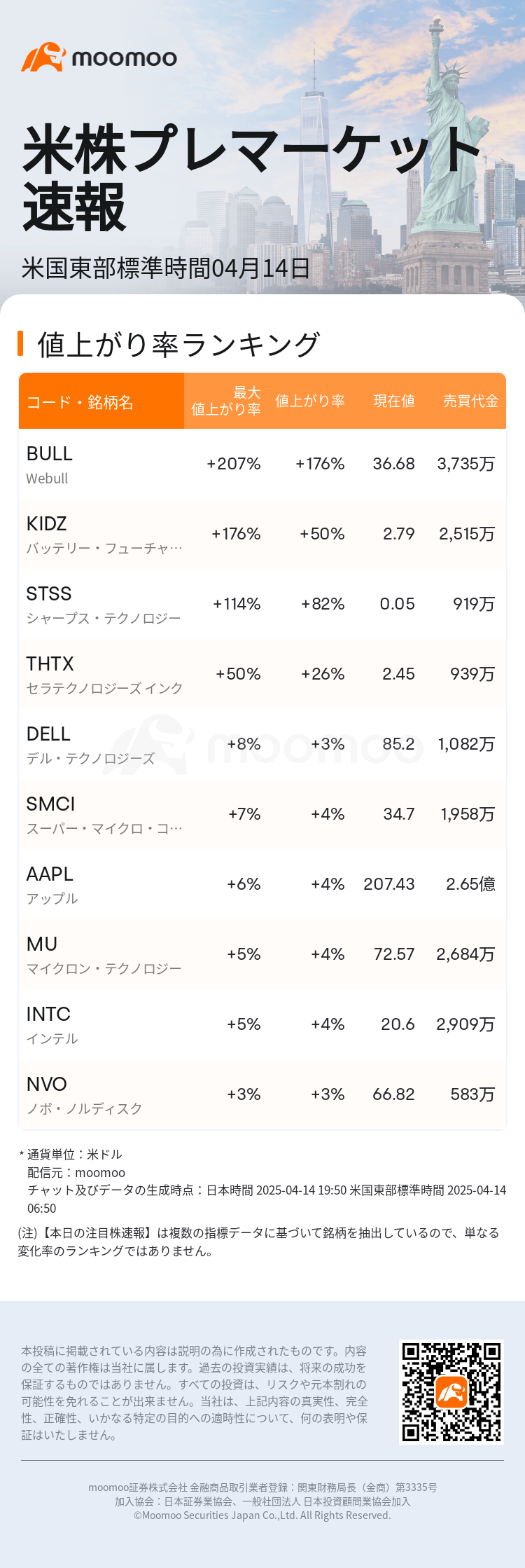
Task: Click the moomoo bull logo icon
Action: (x=43, y=57)
